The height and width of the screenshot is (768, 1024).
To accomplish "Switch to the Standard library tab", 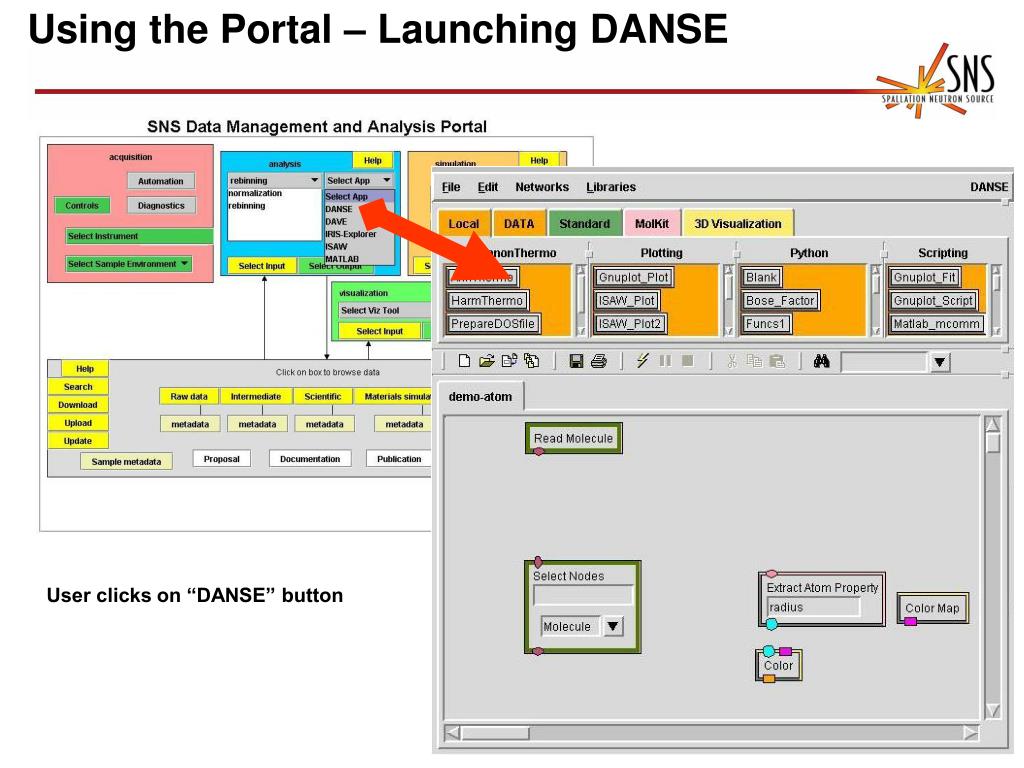I will coord(584,223).
